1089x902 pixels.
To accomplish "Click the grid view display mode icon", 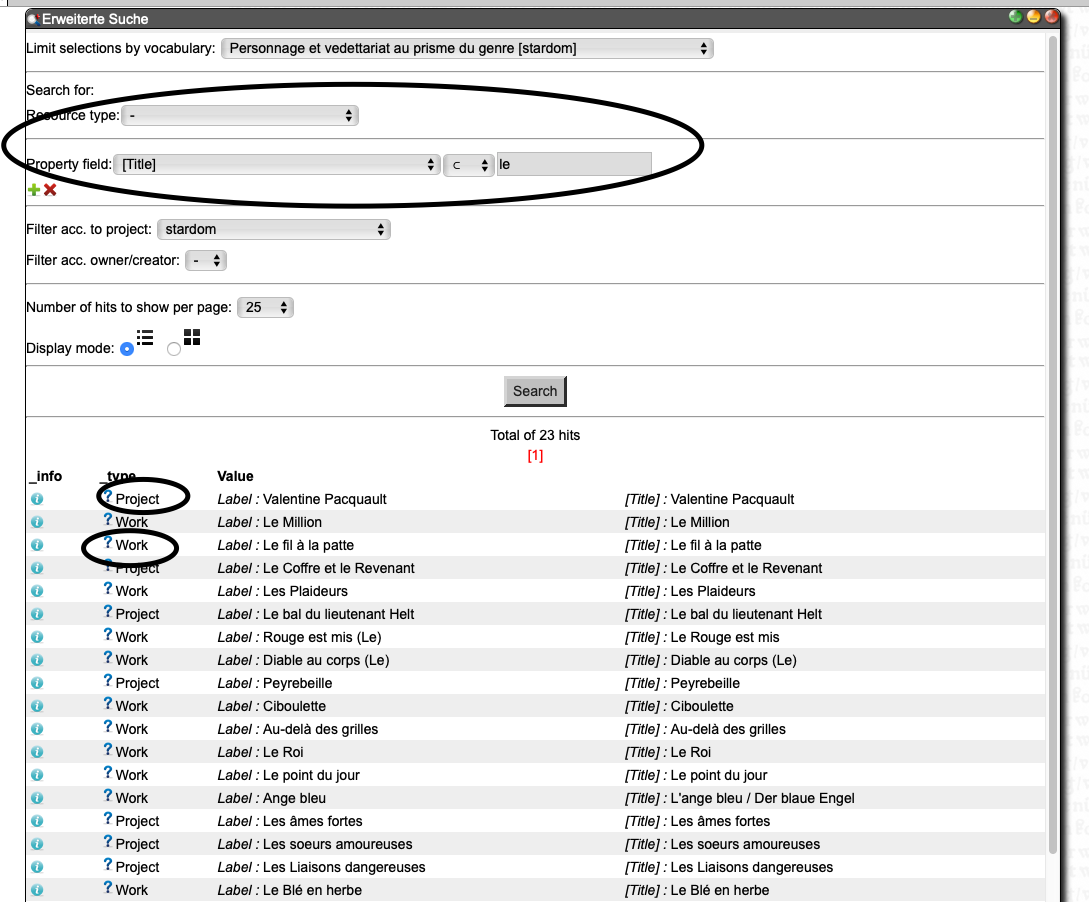I will coord(192,337).
